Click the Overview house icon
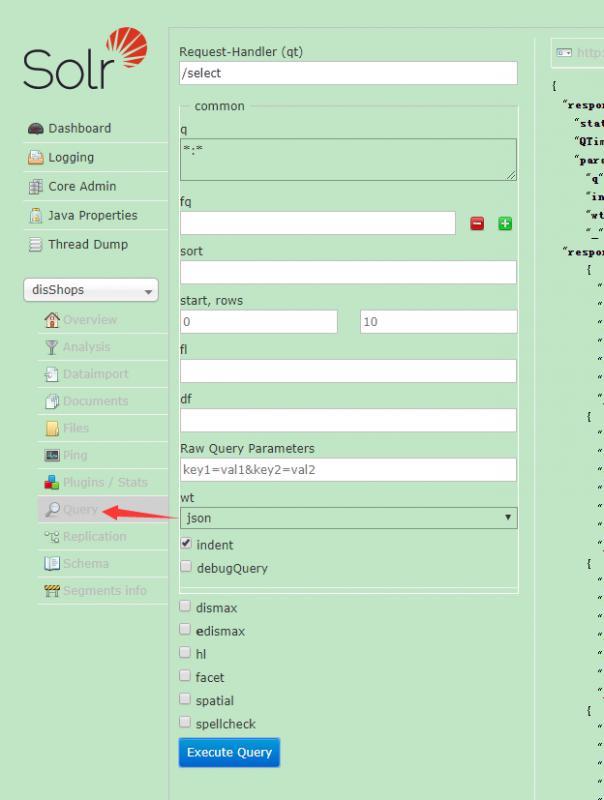This screenshot has width=604, height=800. (x=52, y=320)
